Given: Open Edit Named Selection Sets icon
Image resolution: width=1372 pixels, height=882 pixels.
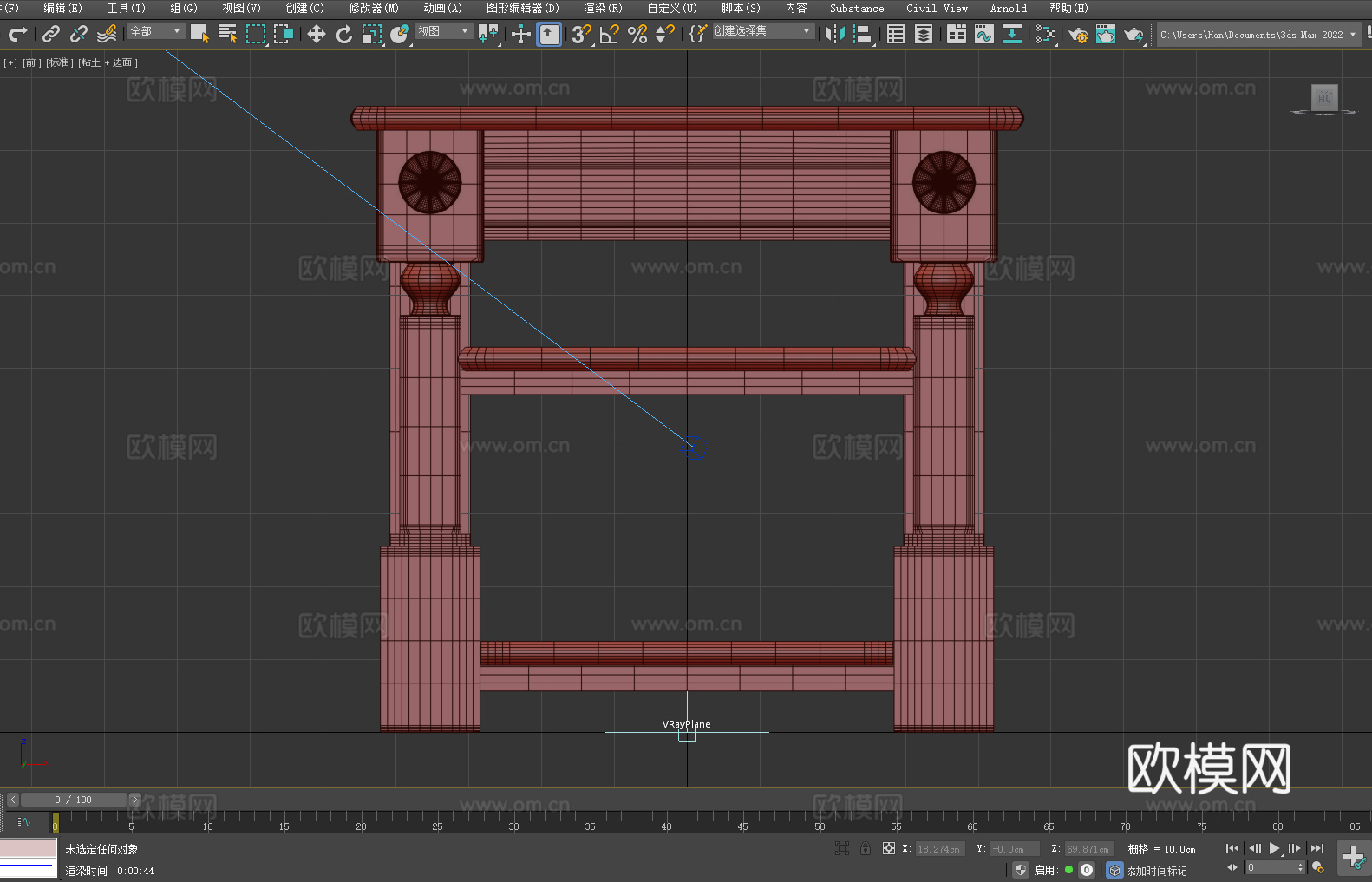Looking at the screenshot, I should (x=698, y=34).
